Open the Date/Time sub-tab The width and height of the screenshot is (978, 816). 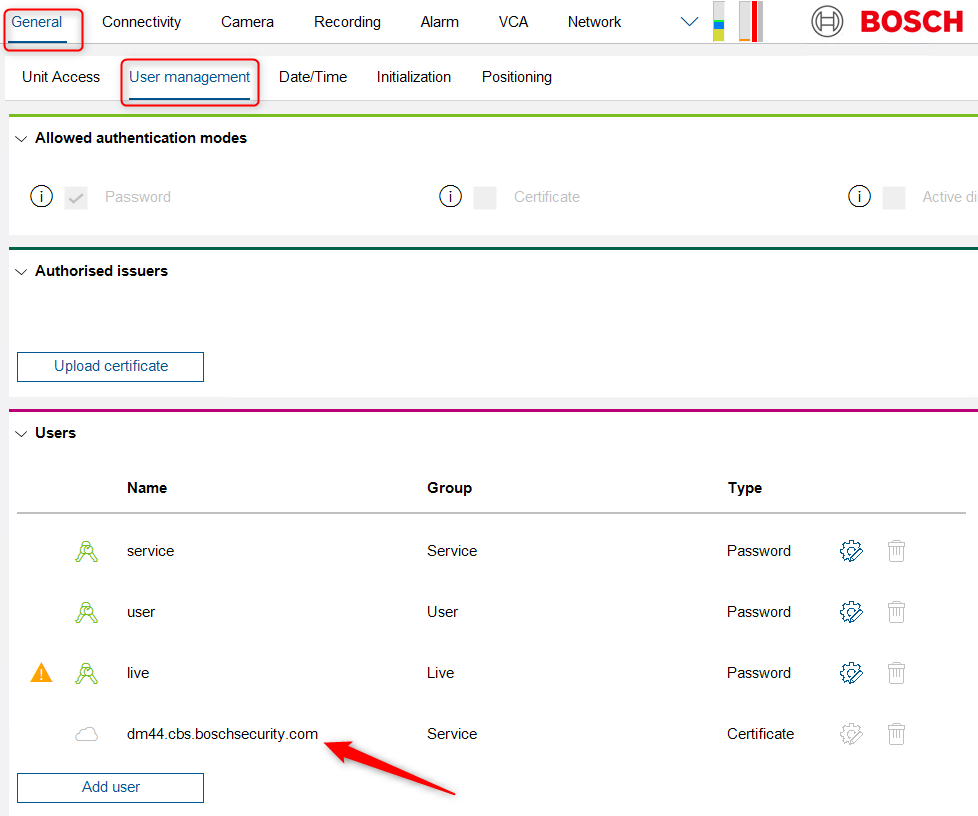pos(313,77)
